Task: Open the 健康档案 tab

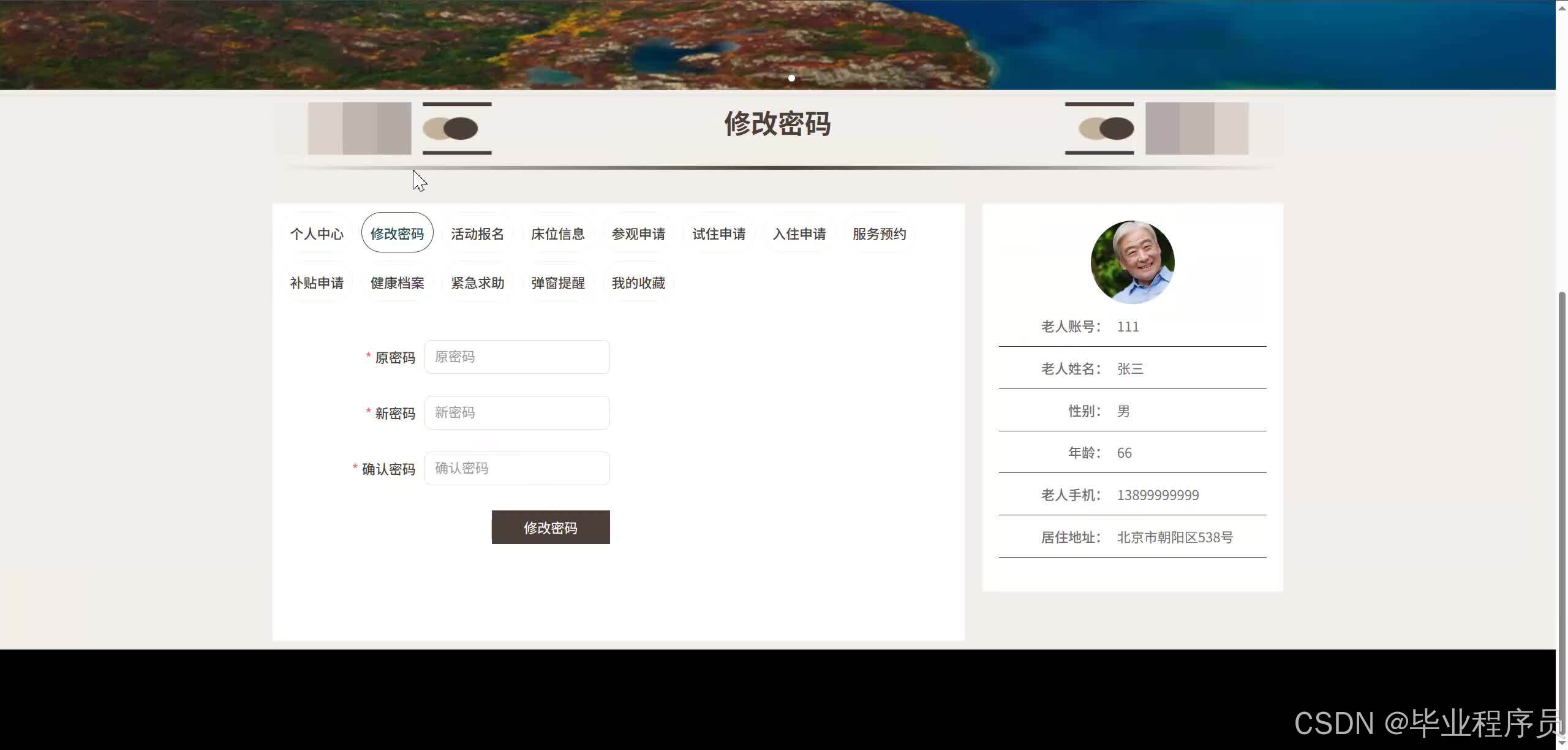Action: [396, 282]
